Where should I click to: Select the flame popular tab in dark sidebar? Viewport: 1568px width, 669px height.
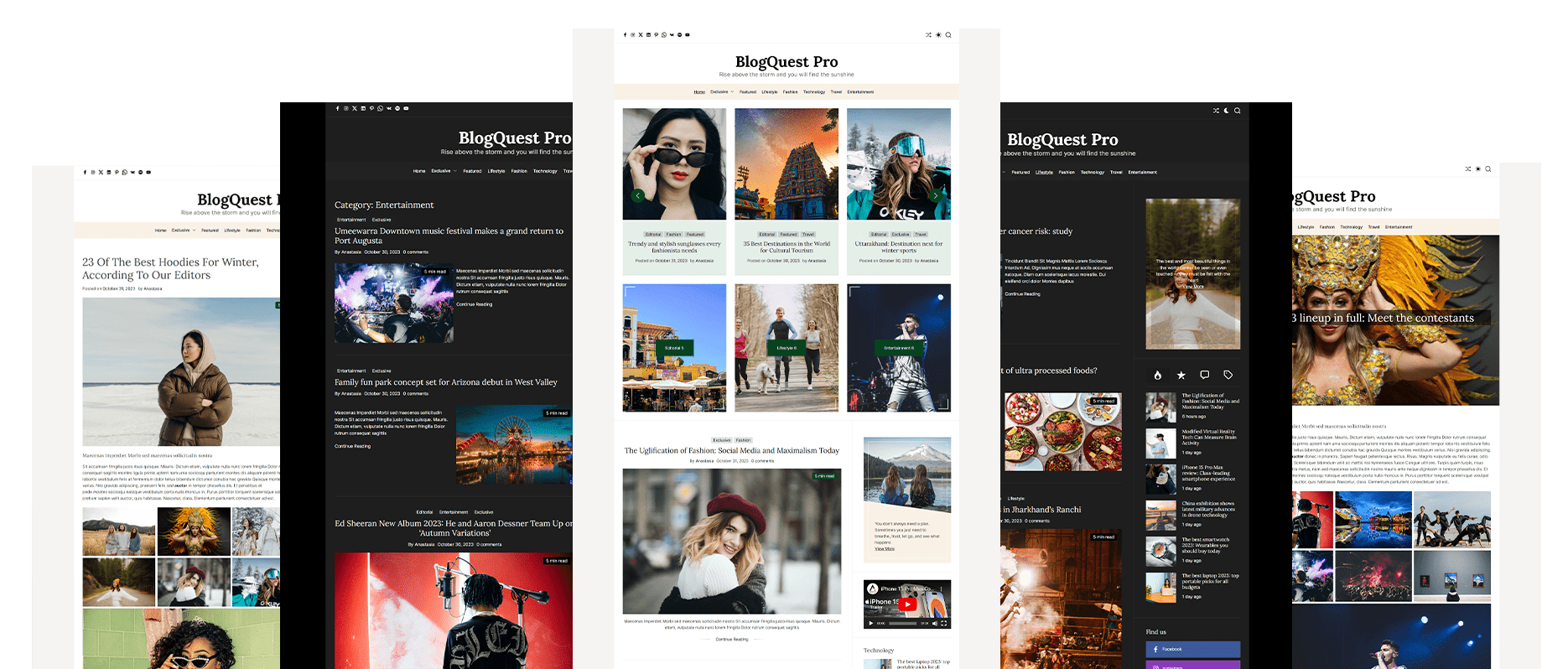point(1158,376)
